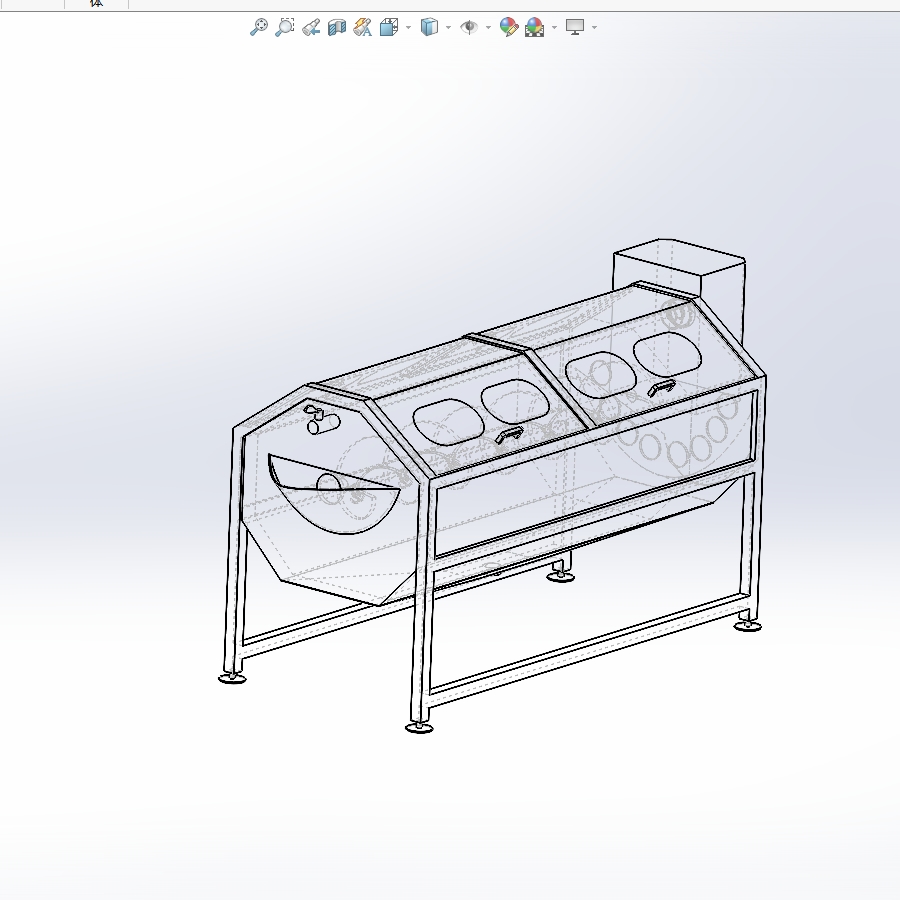Click the Zoom to Fit icon

tap(259, 27)
